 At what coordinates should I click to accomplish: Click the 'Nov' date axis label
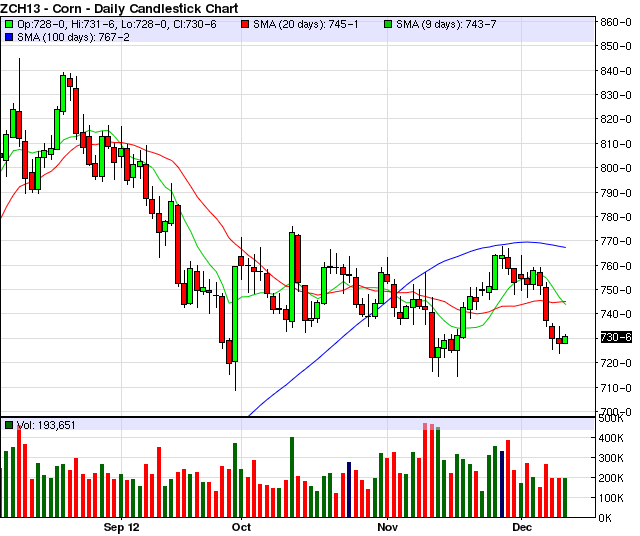(x=387, y=527)
